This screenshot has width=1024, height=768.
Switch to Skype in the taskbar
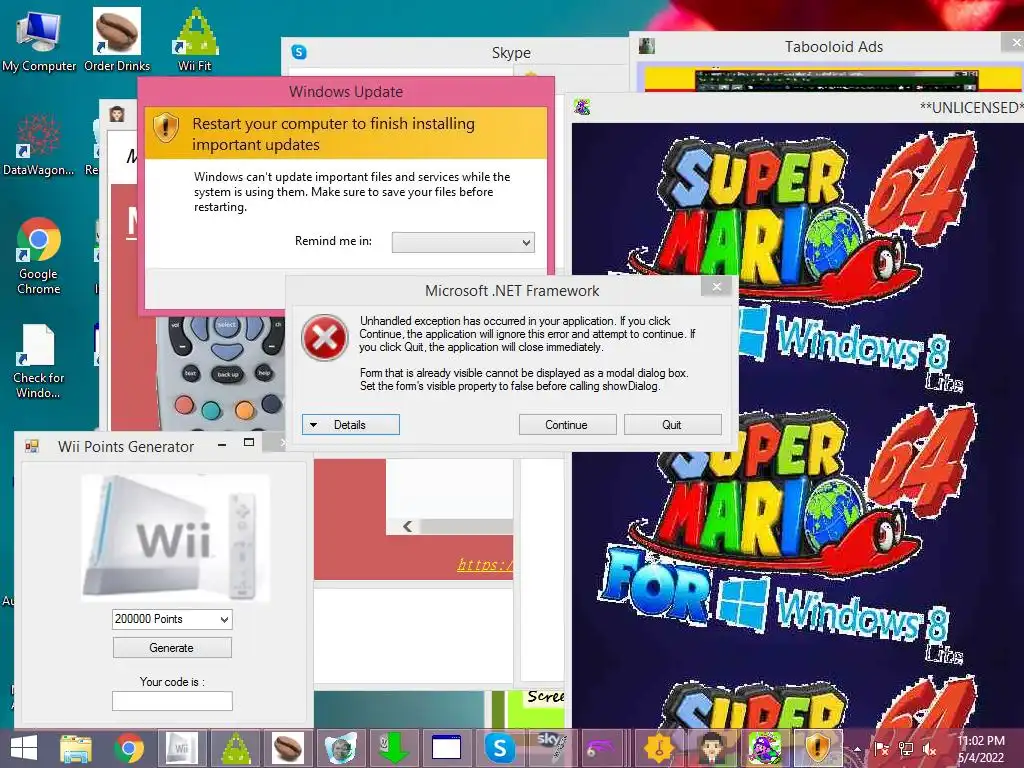[500, 748]
